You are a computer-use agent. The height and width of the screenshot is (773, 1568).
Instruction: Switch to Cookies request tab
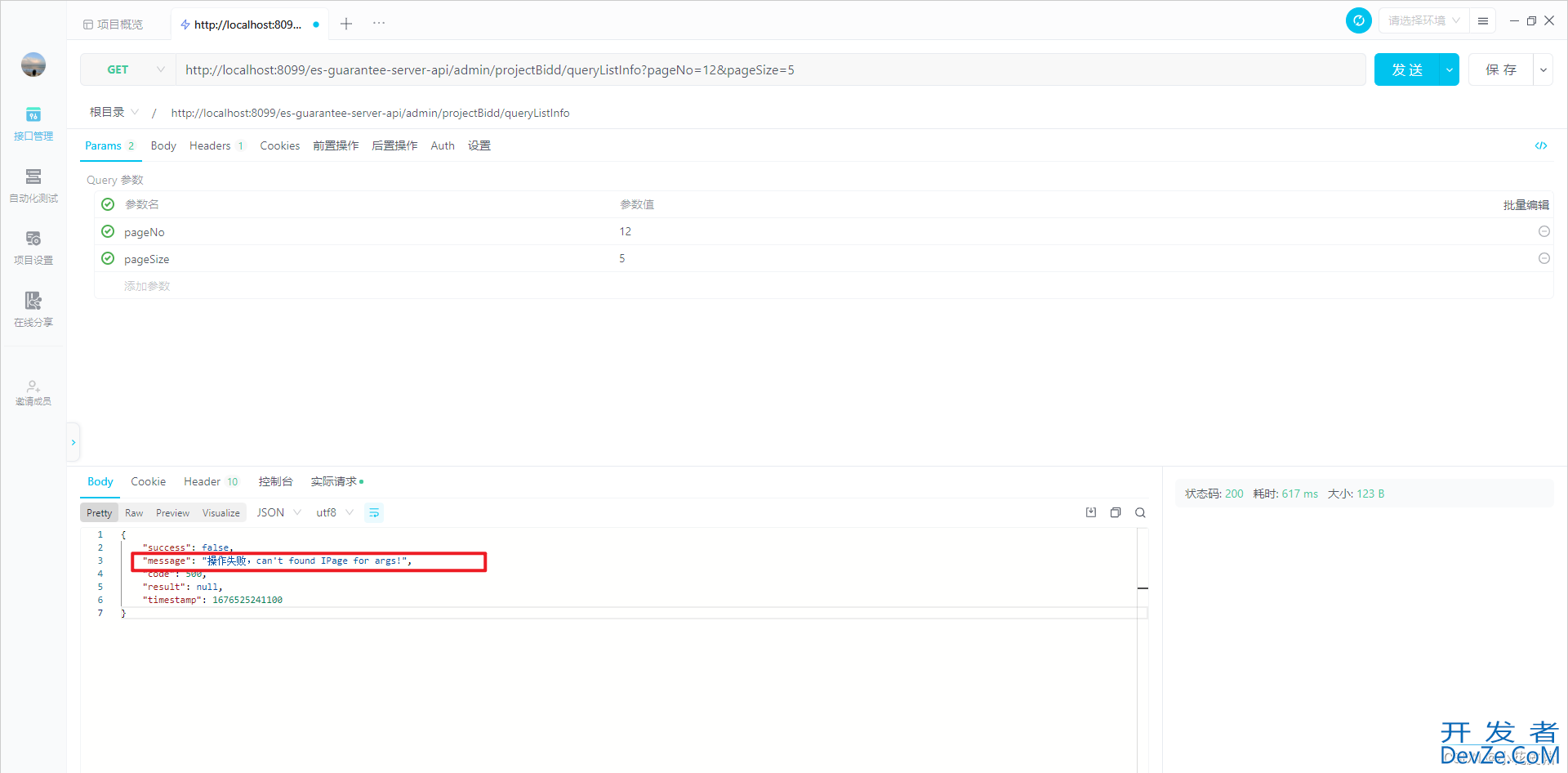(x=280, y=145)
